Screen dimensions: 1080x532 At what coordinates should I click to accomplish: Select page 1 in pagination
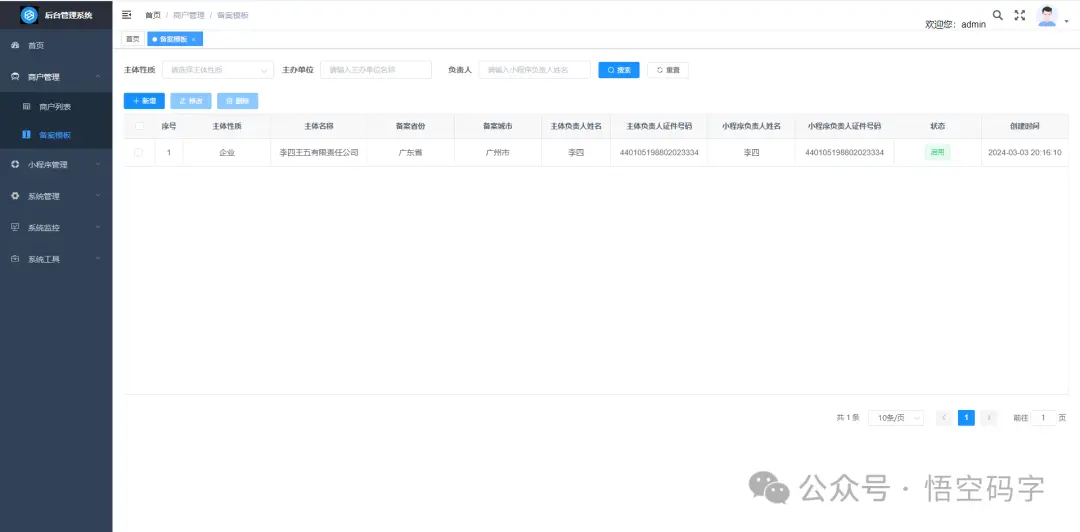pos(966,418)
